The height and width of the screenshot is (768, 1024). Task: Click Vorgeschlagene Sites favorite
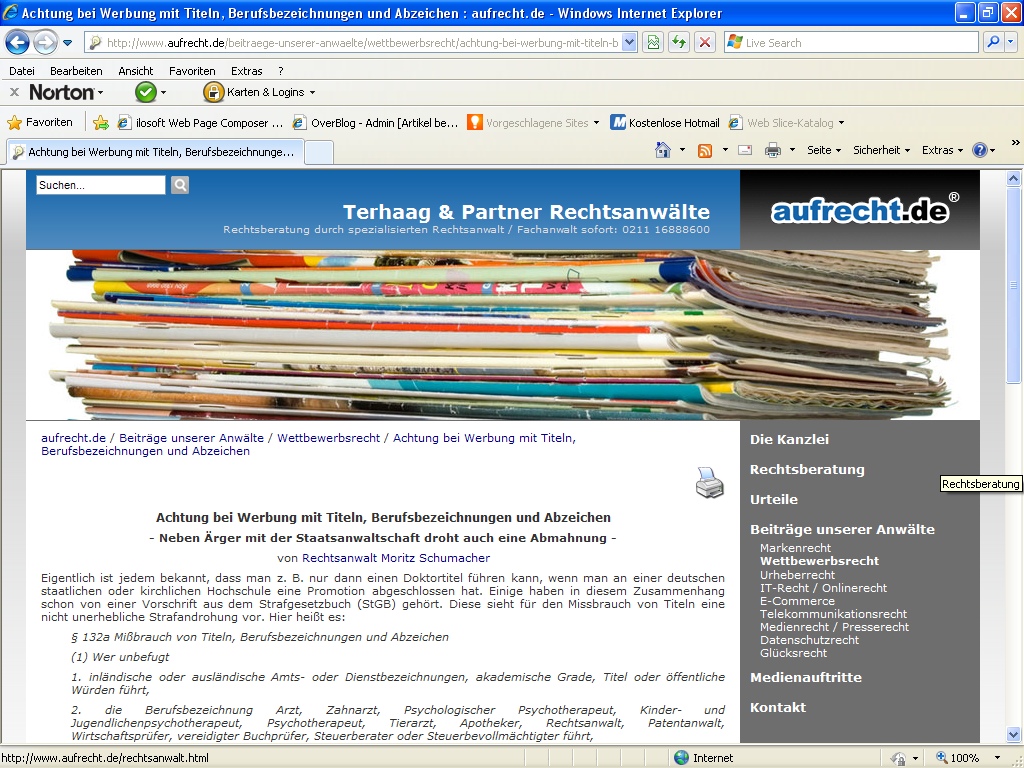point(532,123)
